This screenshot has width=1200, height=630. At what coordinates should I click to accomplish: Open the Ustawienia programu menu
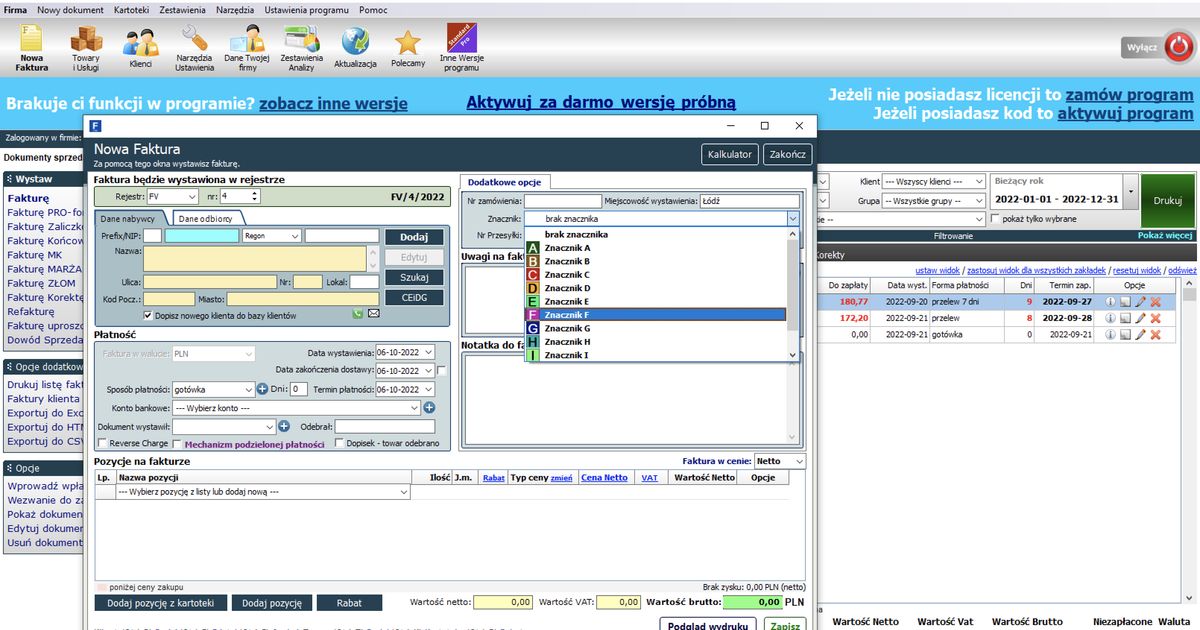(307, 9)
